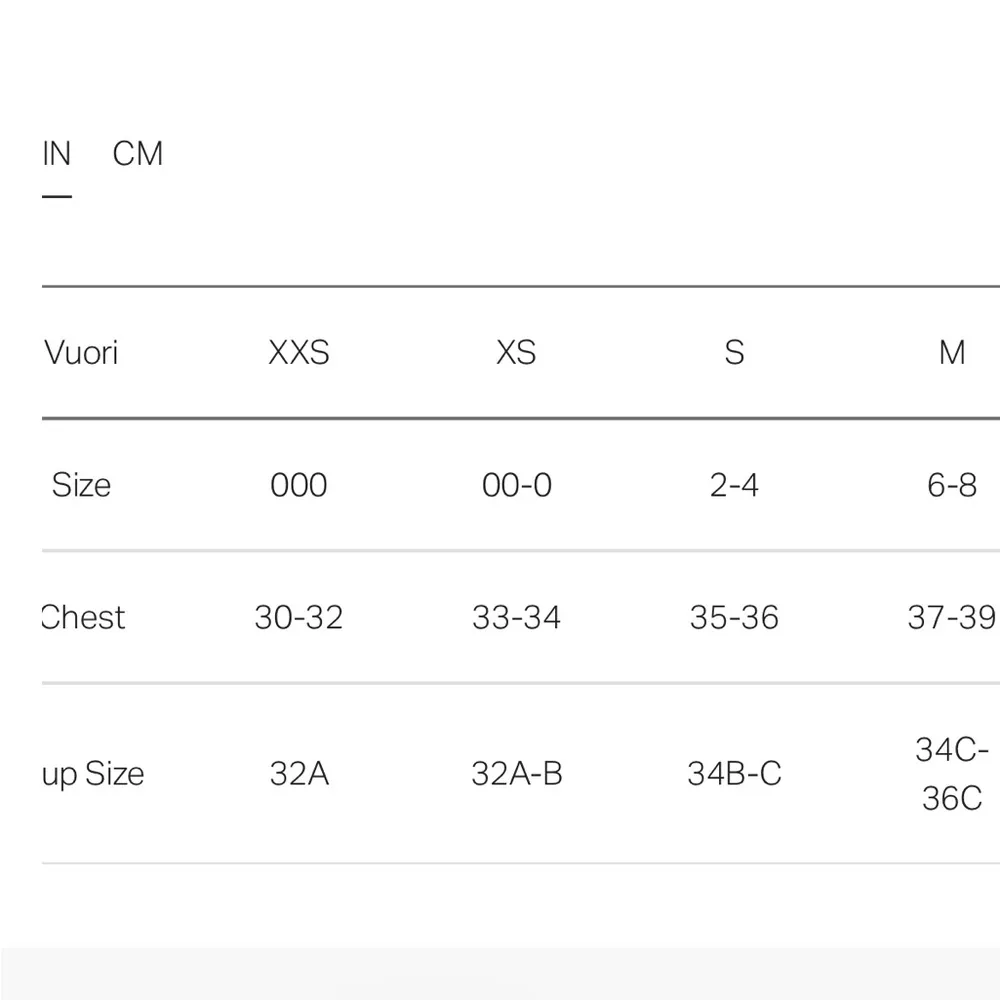The height and width of the screenshot is (1000, 1000).
Task: Click the Chest row label
Action: (84, 617)
